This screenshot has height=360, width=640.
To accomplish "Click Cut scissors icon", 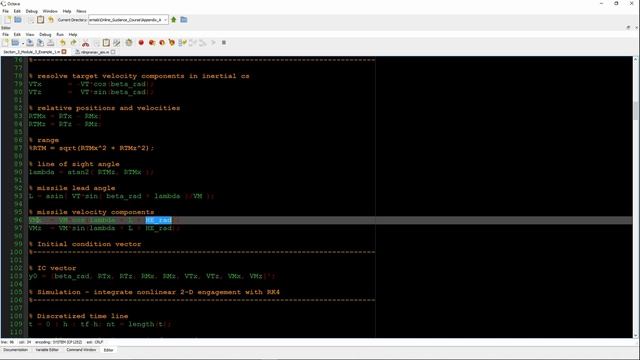I will (x=85, y=42).
